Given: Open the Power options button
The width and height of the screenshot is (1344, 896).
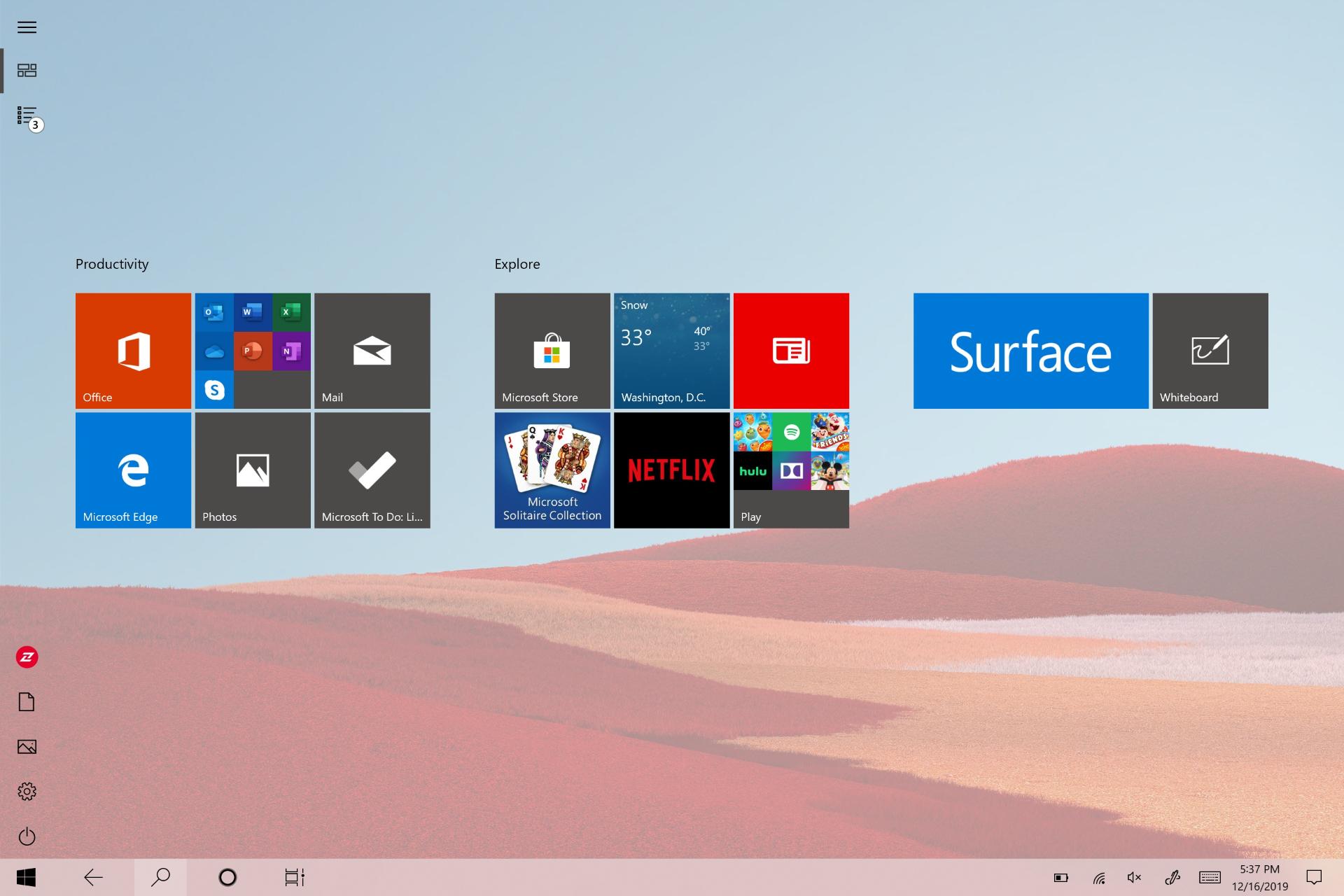Looking at the screenshot, I should click(x=27, y=836).
